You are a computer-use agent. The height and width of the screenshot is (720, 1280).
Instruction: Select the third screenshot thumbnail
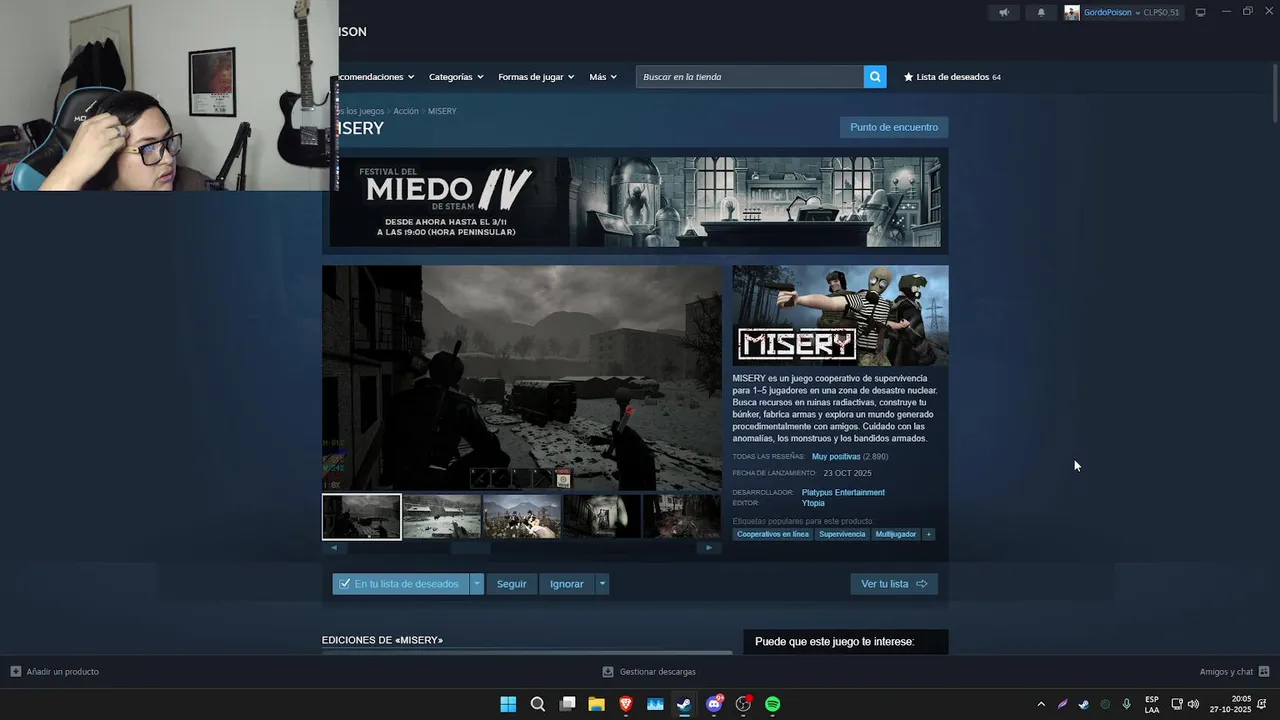[522, 517]
